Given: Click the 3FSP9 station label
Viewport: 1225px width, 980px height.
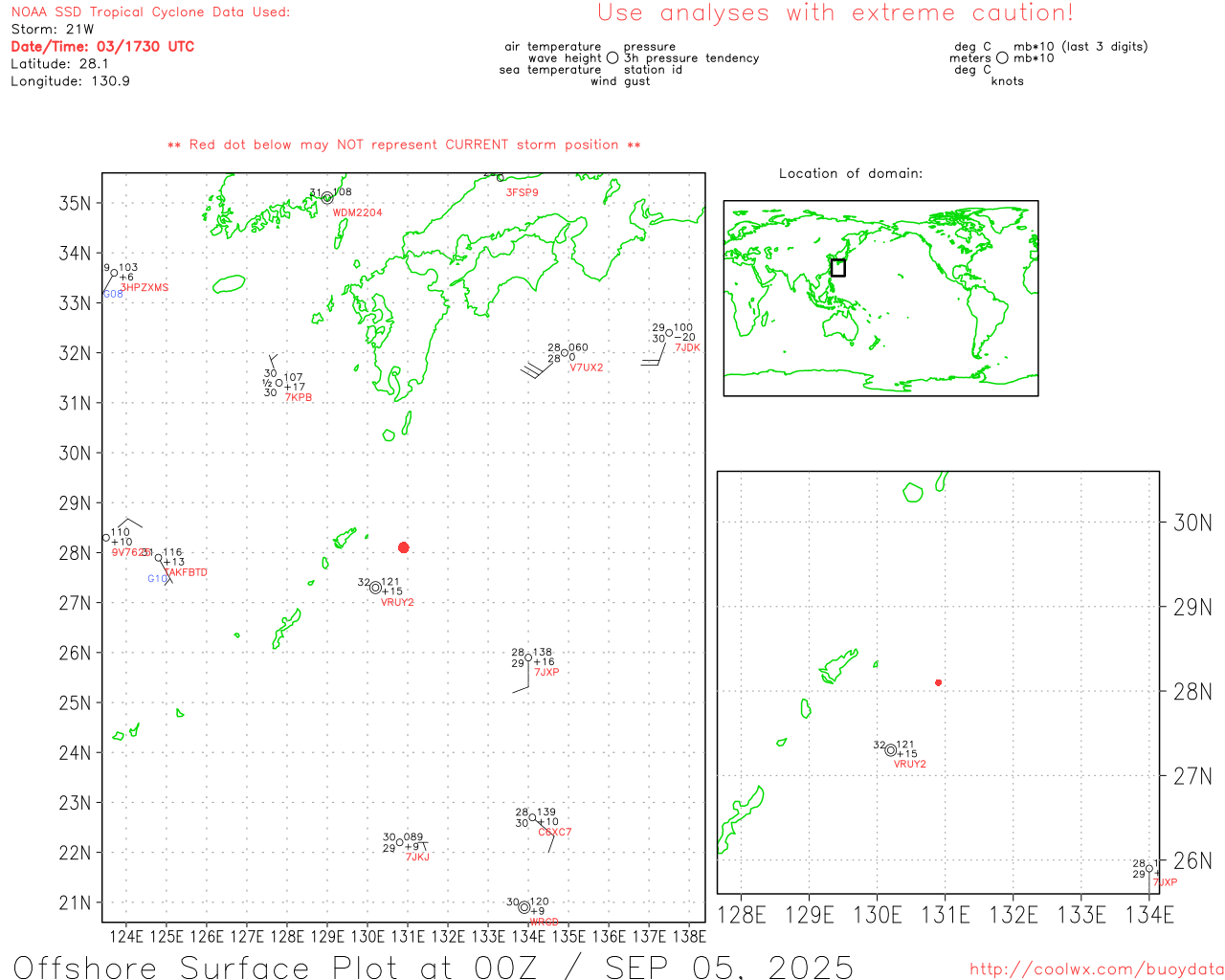Looking at the screenshot, I should pos(522,192).
